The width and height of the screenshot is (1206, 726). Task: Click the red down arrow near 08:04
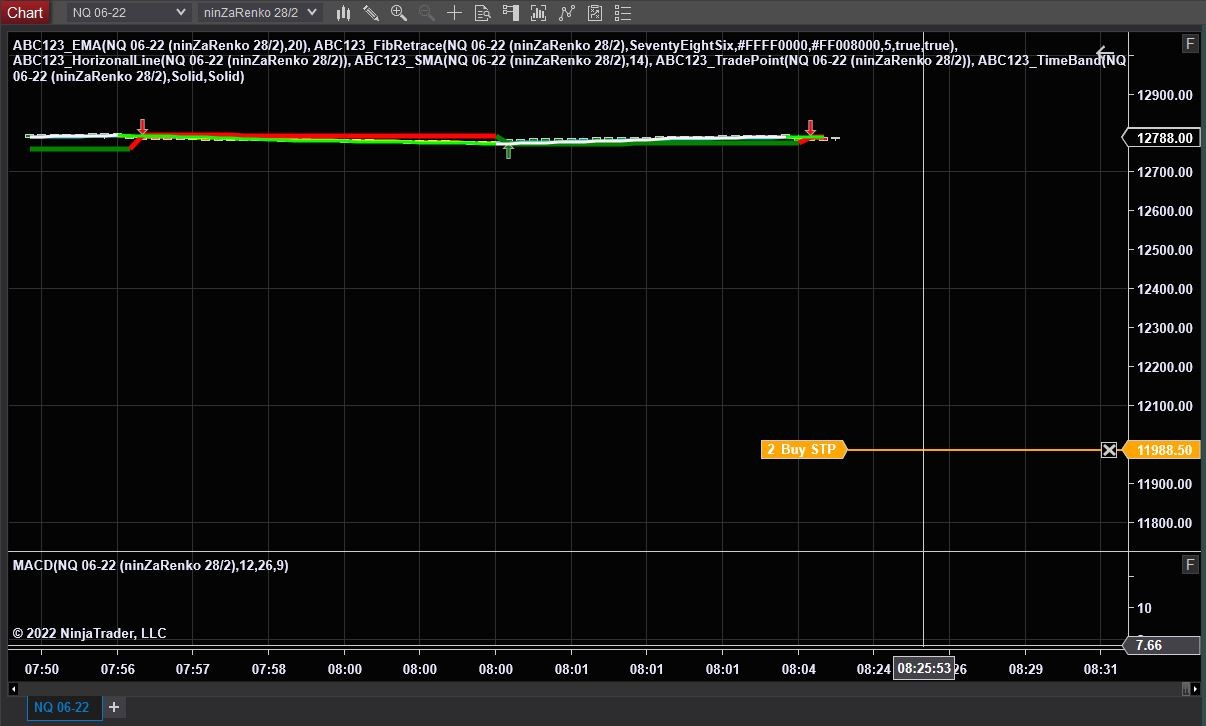[x=810, y=127]
